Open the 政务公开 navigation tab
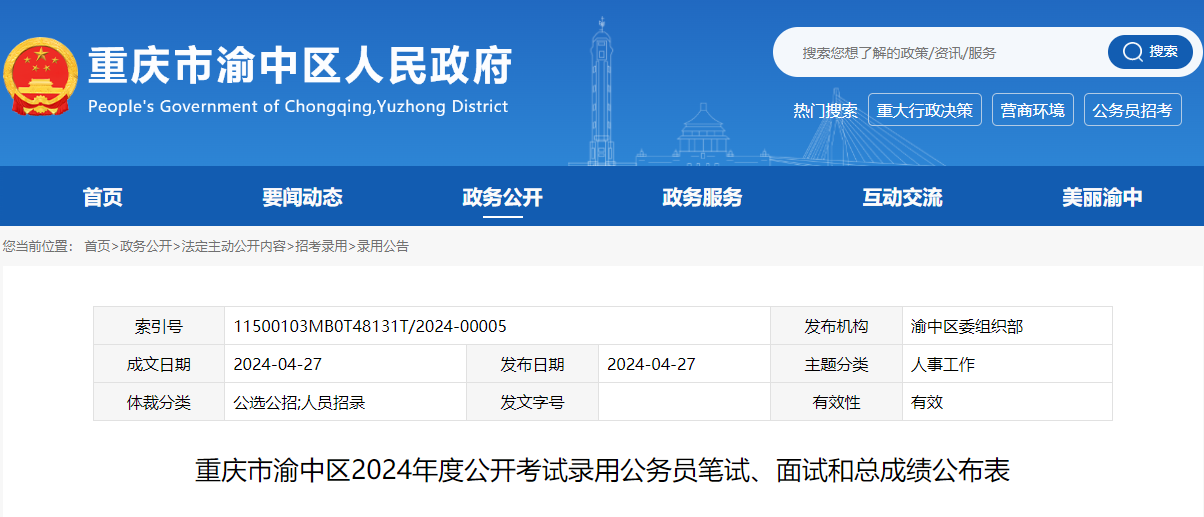Screen dimensions: 1204x517 (x=502, y=197)
